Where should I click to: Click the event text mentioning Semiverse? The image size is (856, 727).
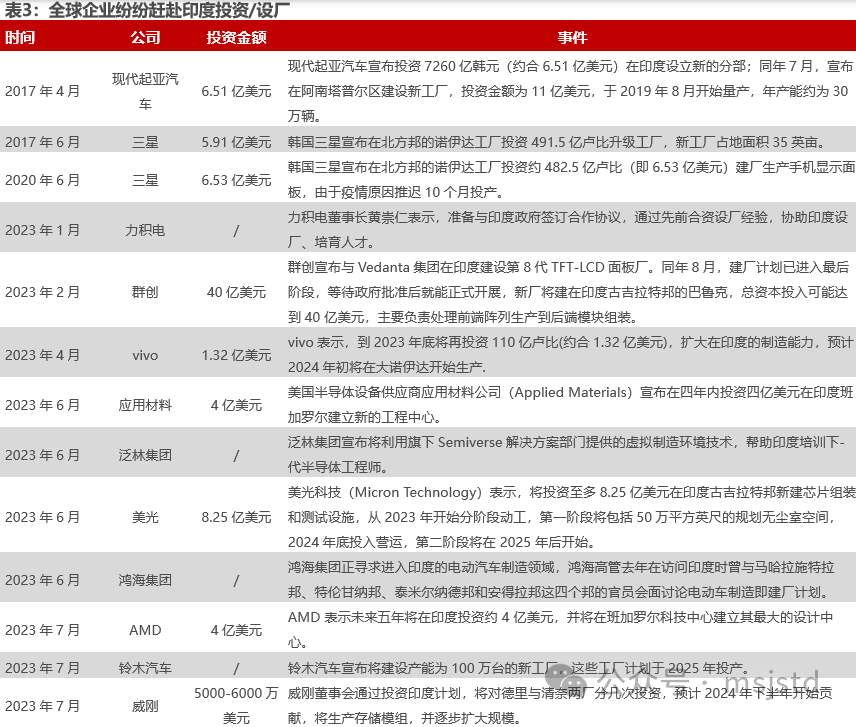pyautogui.click(x=566, y=455)
